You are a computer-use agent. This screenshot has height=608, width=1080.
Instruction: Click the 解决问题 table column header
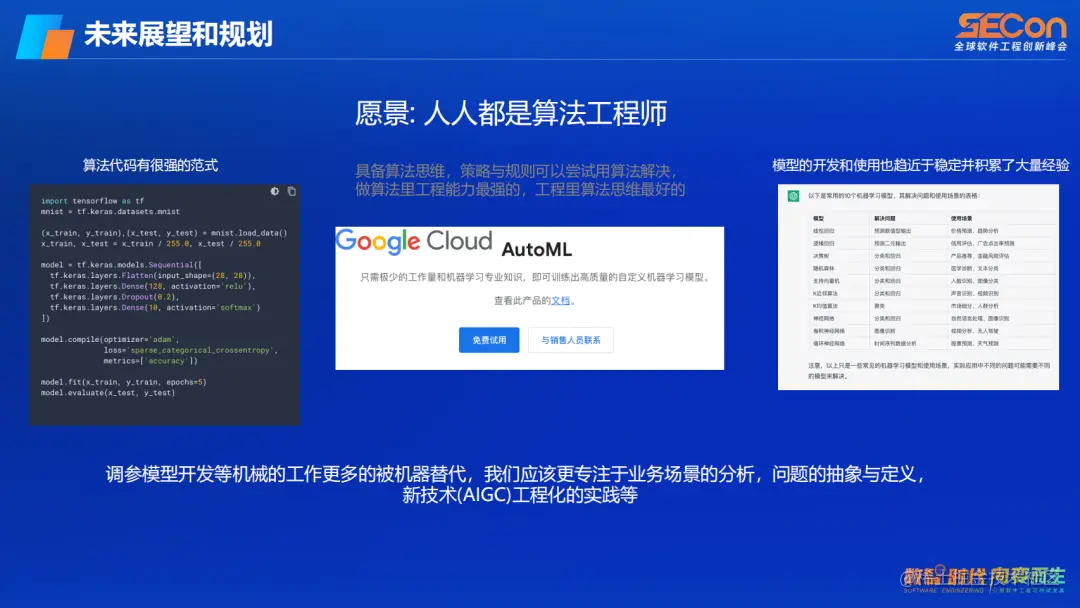pos(885,218)
